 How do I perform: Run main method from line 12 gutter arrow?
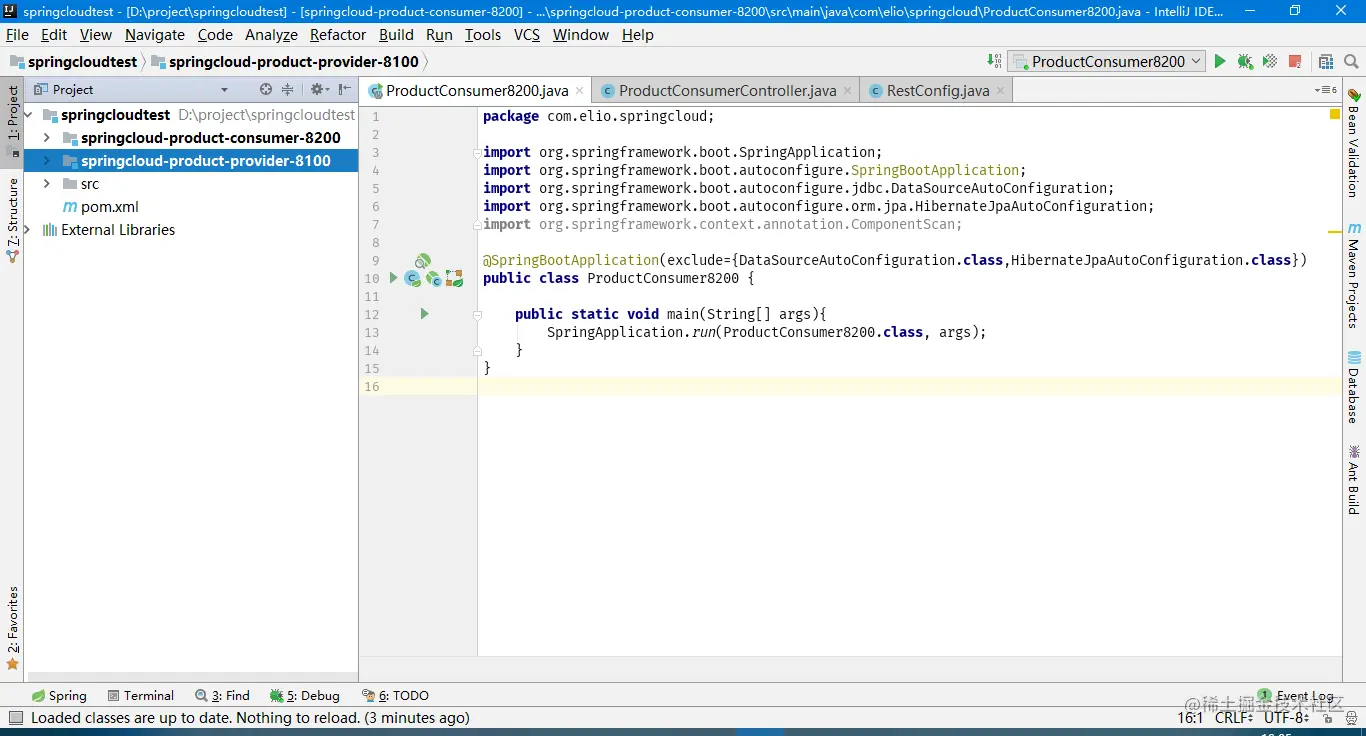(x=424, y=314)
